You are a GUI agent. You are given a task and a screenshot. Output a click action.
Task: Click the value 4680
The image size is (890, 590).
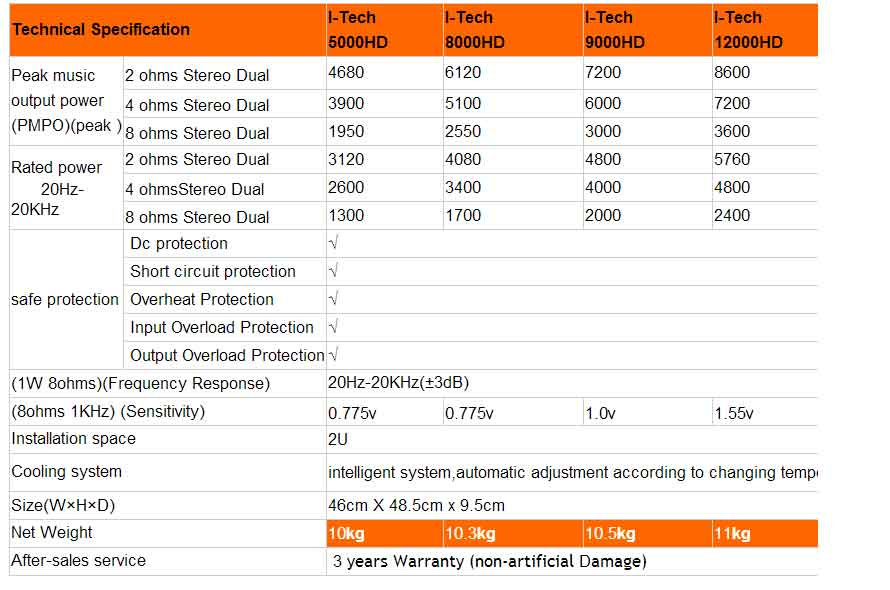click(x=346, y=73)
